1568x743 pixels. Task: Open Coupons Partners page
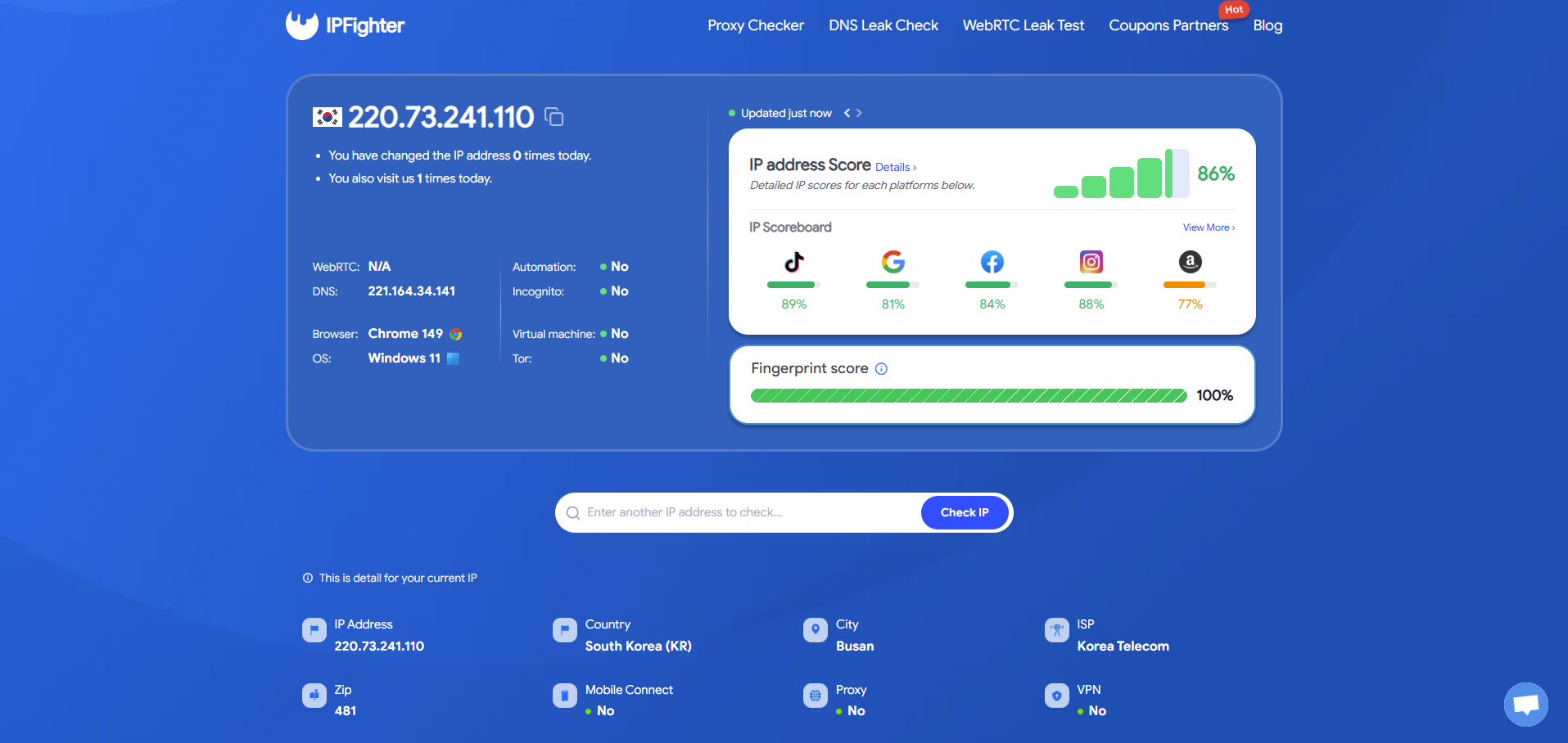coord(1168,25)
